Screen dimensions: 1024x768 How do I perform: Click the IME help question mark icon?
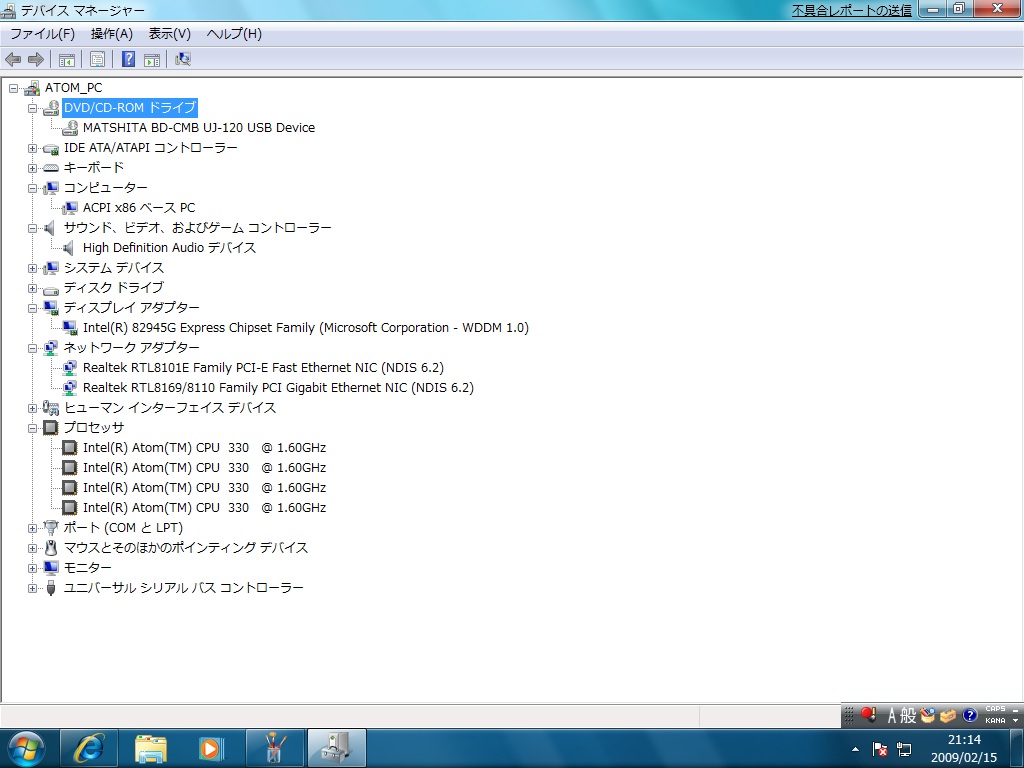(970, 715)
